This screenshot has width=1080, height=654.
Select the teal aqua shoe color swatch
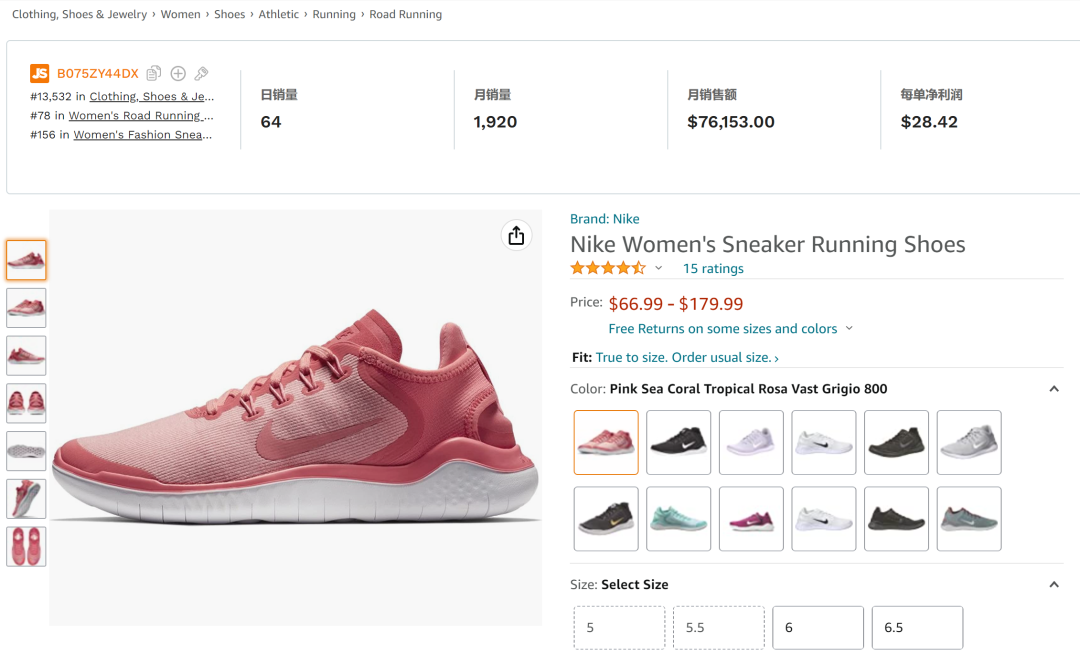click(678, 518)
